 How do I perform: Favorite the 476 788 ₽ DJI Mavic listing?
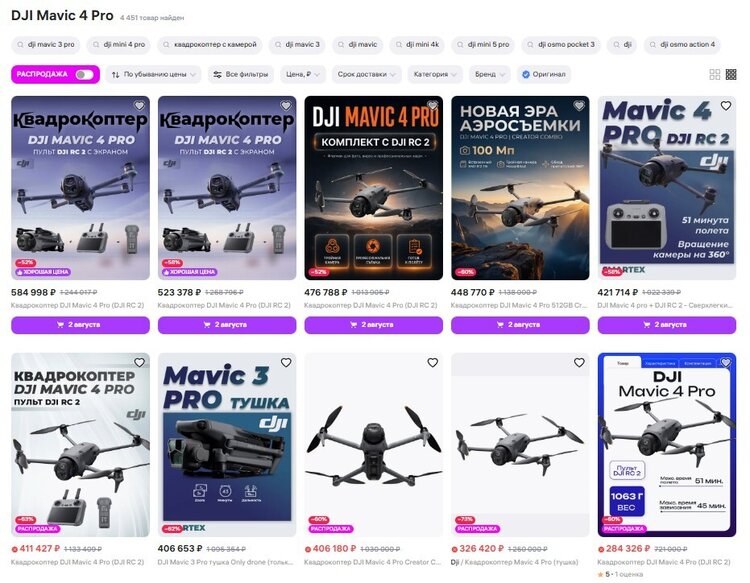point(432,106)
